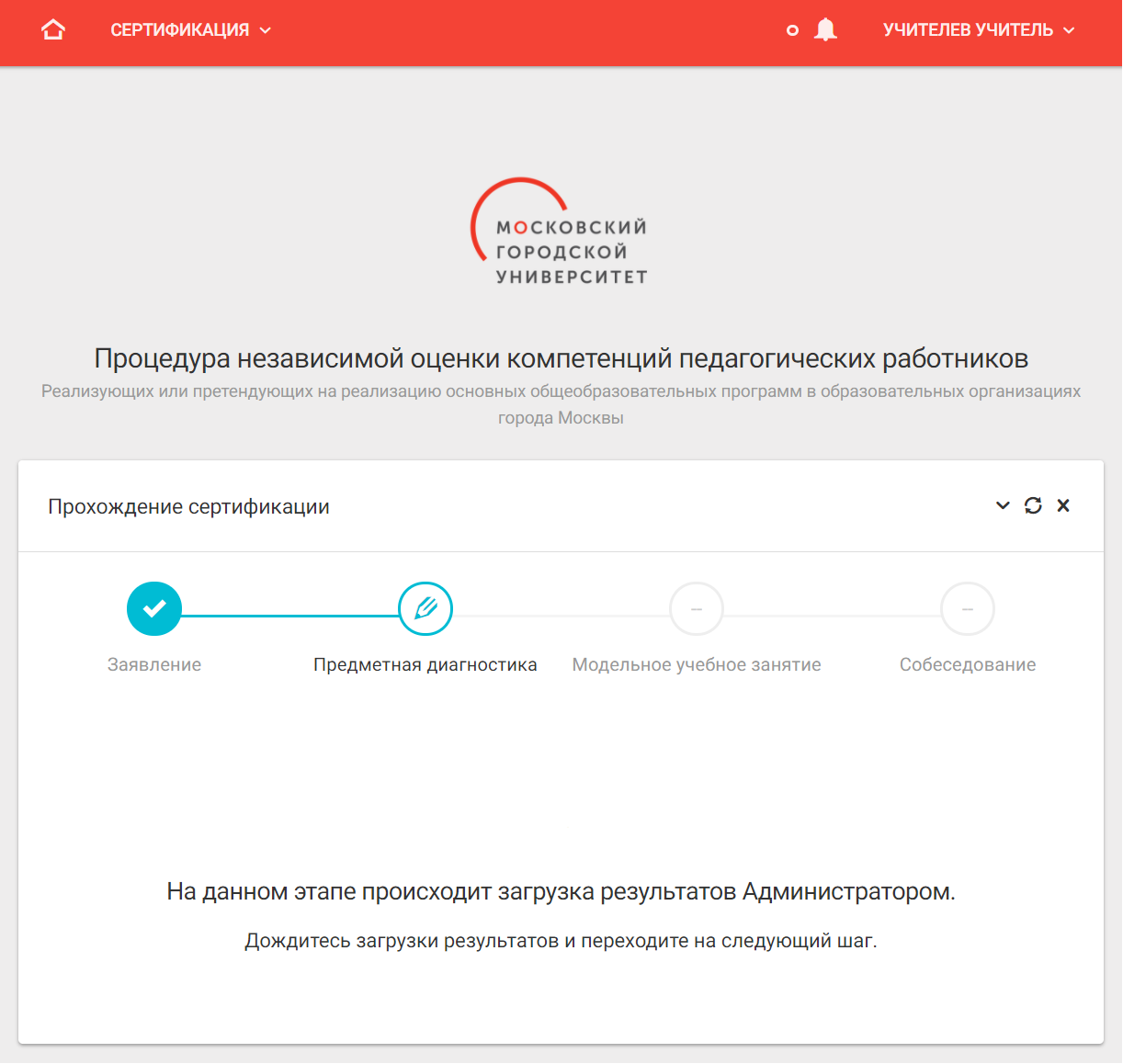The width and height of the screenshot is (1123, 1064).
Task: Click the Заявление step label
Action: [x=154, y=664]
